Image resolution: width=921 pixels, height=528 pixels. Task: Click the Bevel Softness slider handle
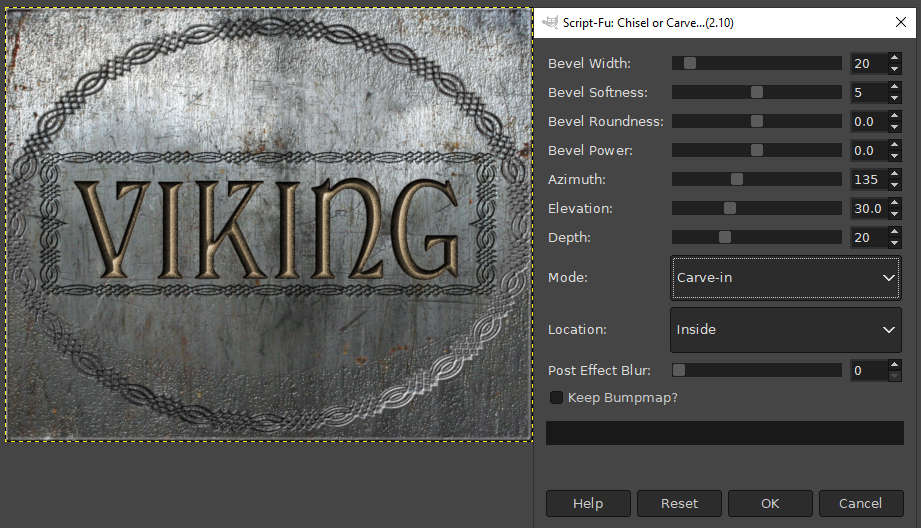pos(757,92)
